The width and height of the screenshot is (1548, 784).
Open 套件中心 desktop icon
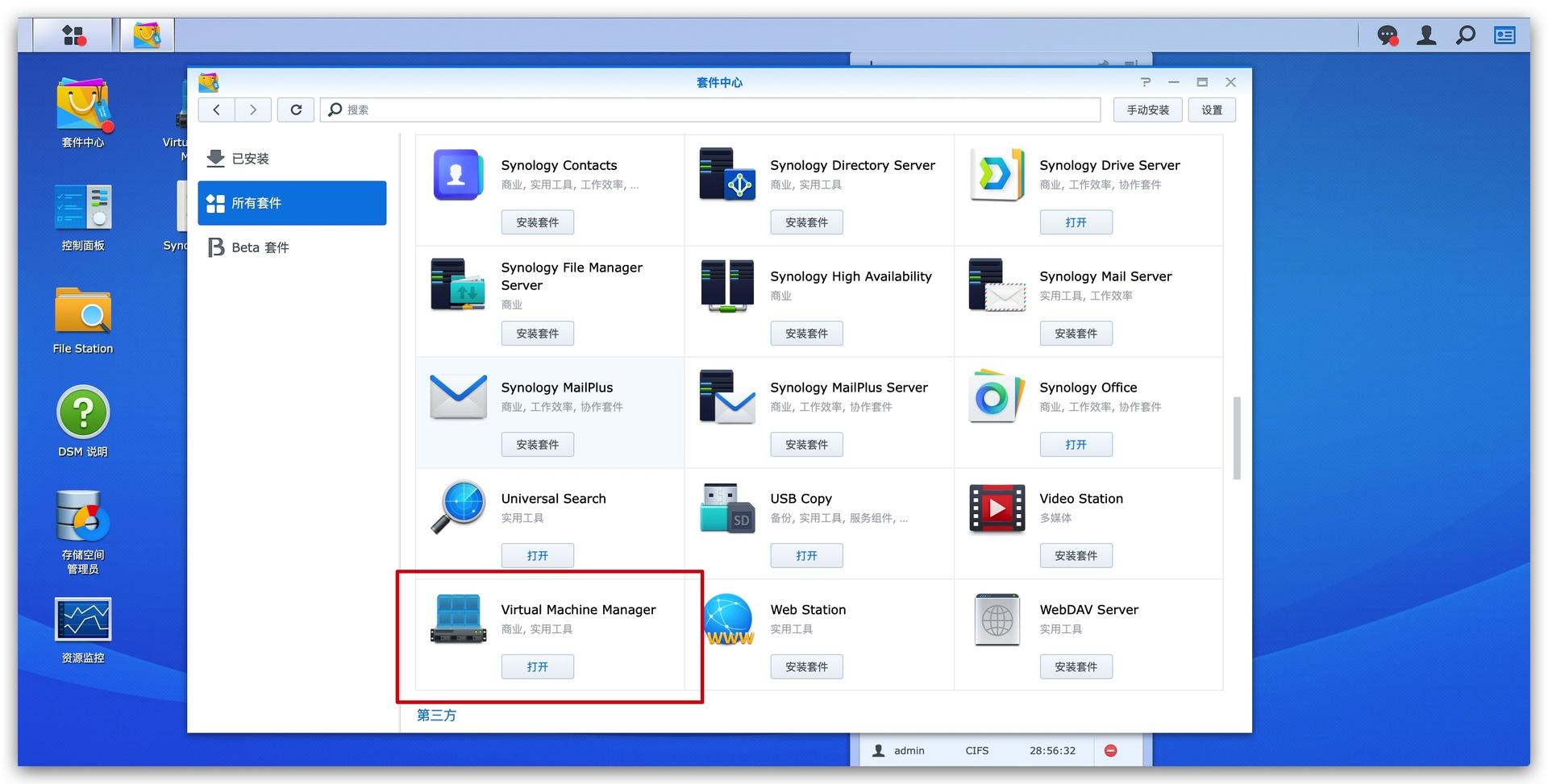pos(83,113)
